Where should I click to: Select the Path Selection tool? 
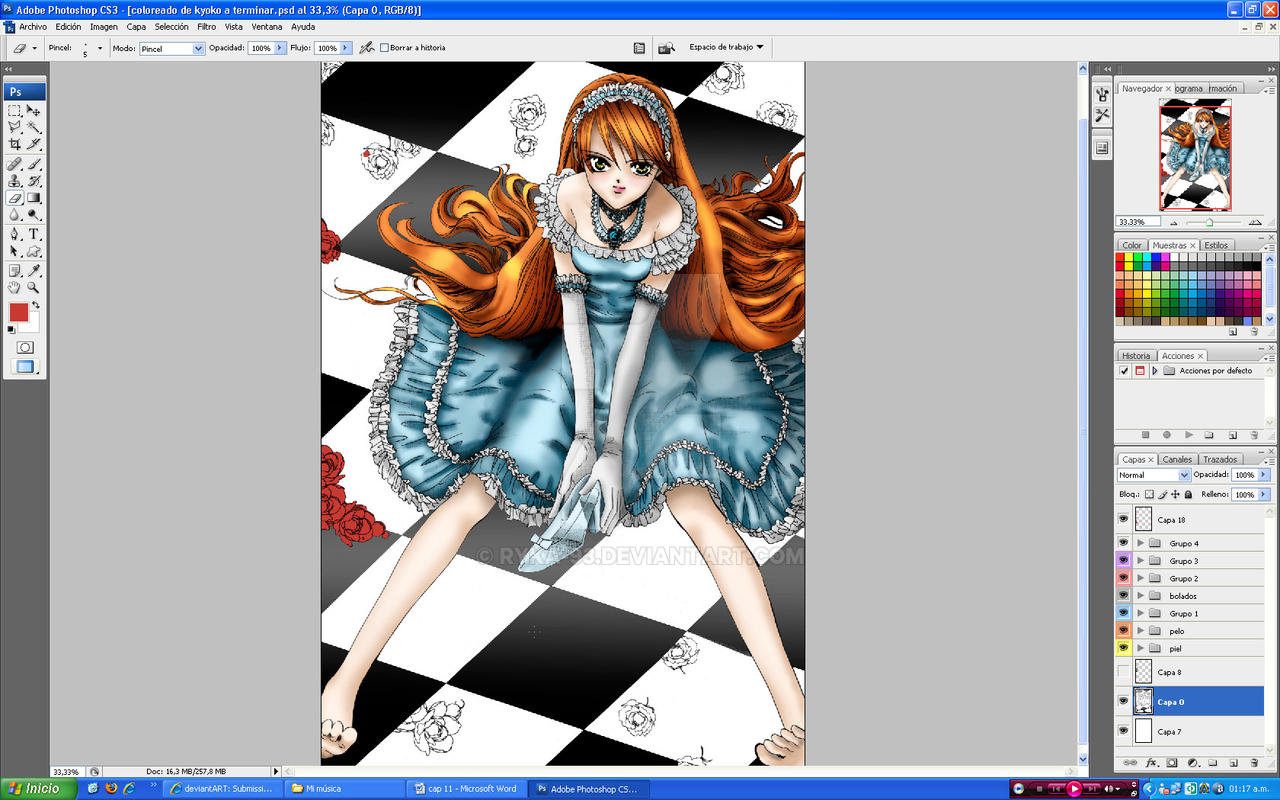(15, 251)
